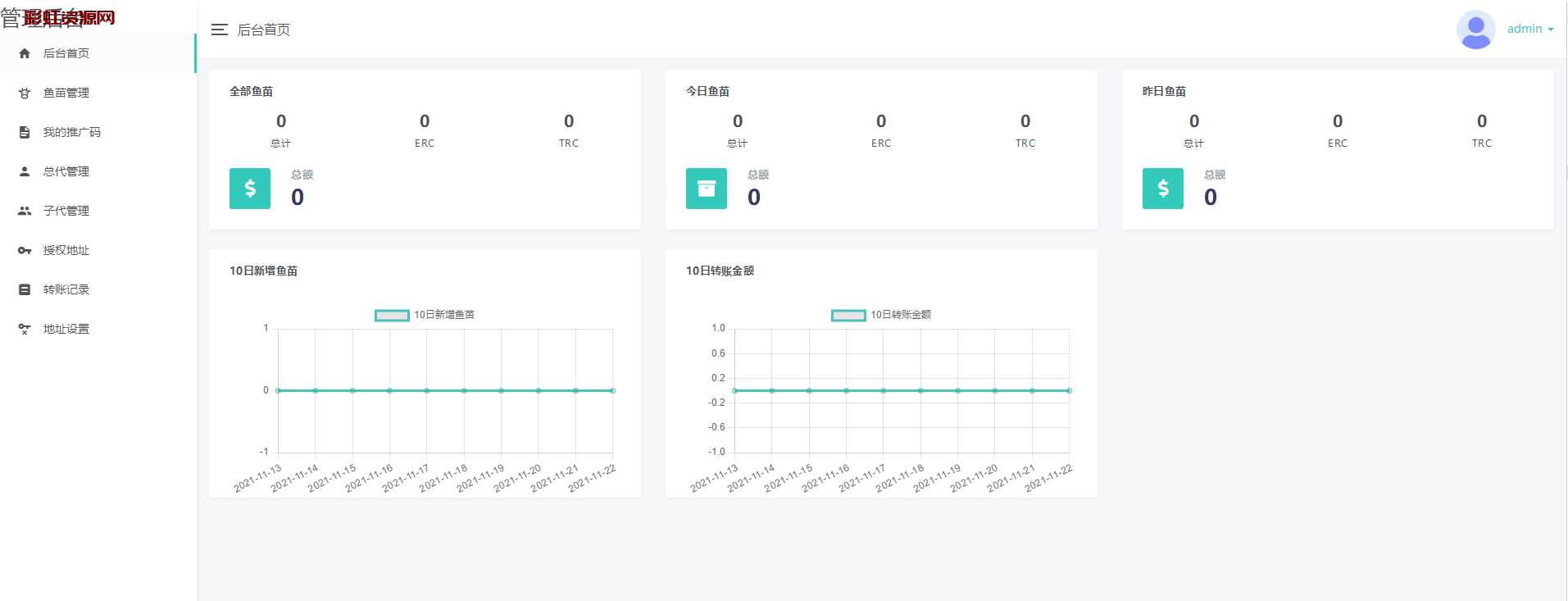The width and height of the screenshot is (1568, 601).
Task: Open the 鱼苗管理 menu item
Action: tap(66, 93)
